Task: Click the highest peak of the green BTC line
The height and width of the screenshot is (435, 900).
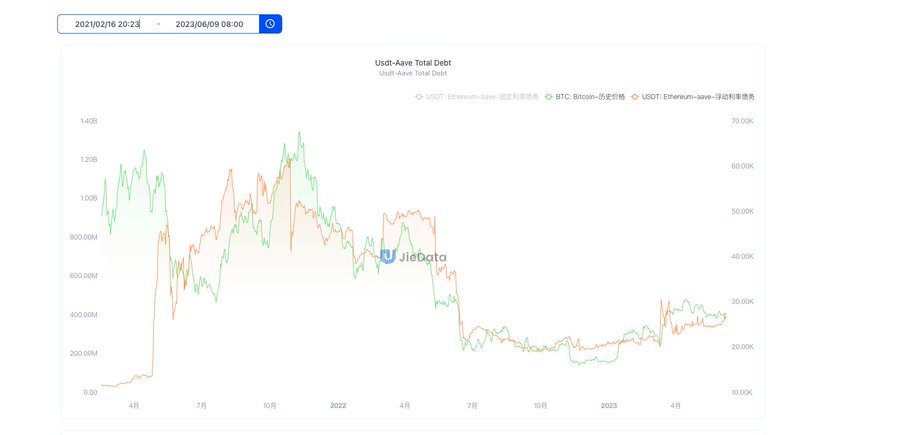Action: pos(299,132)
